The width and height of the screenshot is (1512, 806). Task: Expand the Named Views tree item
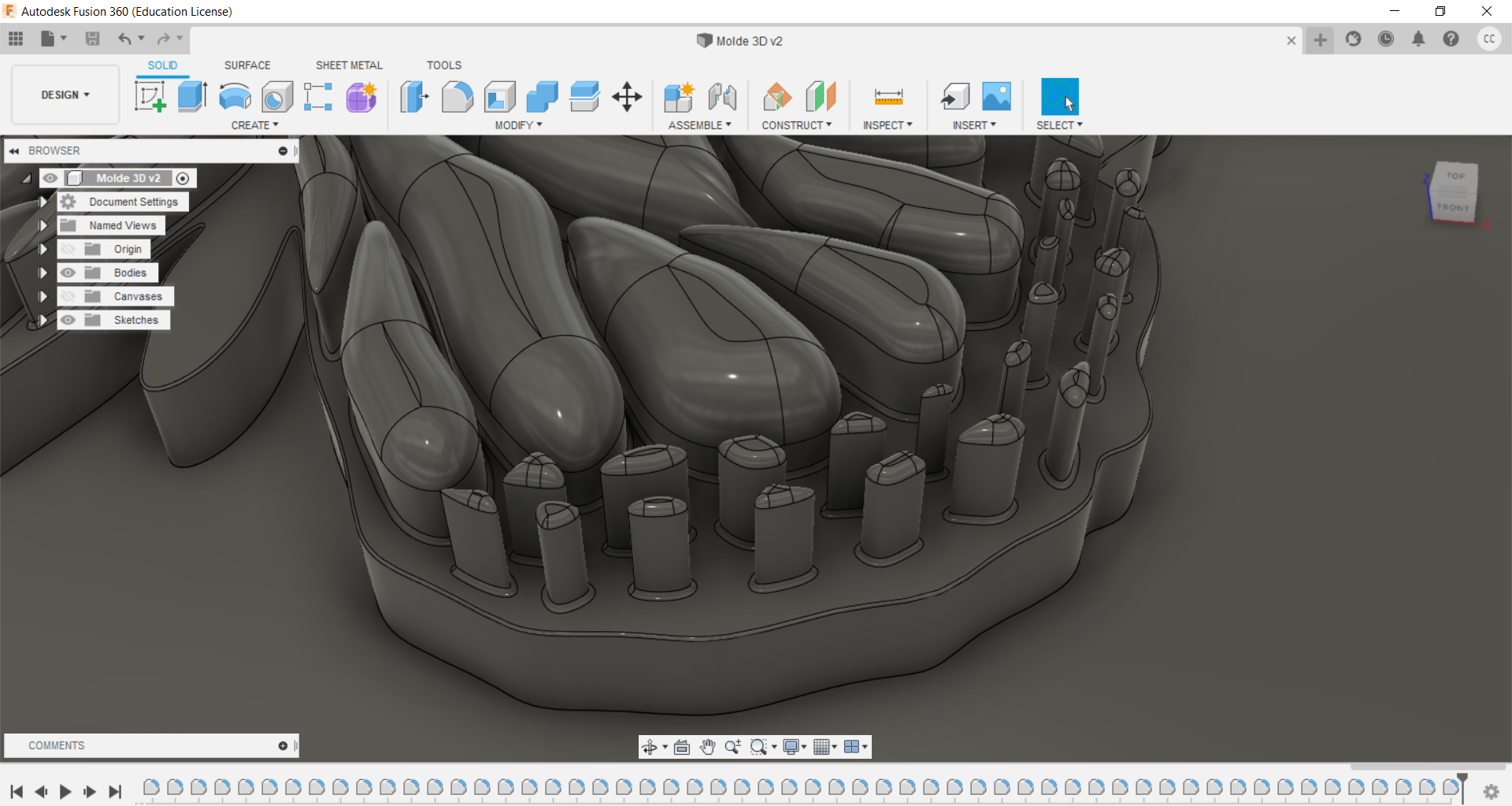(43, 225)
